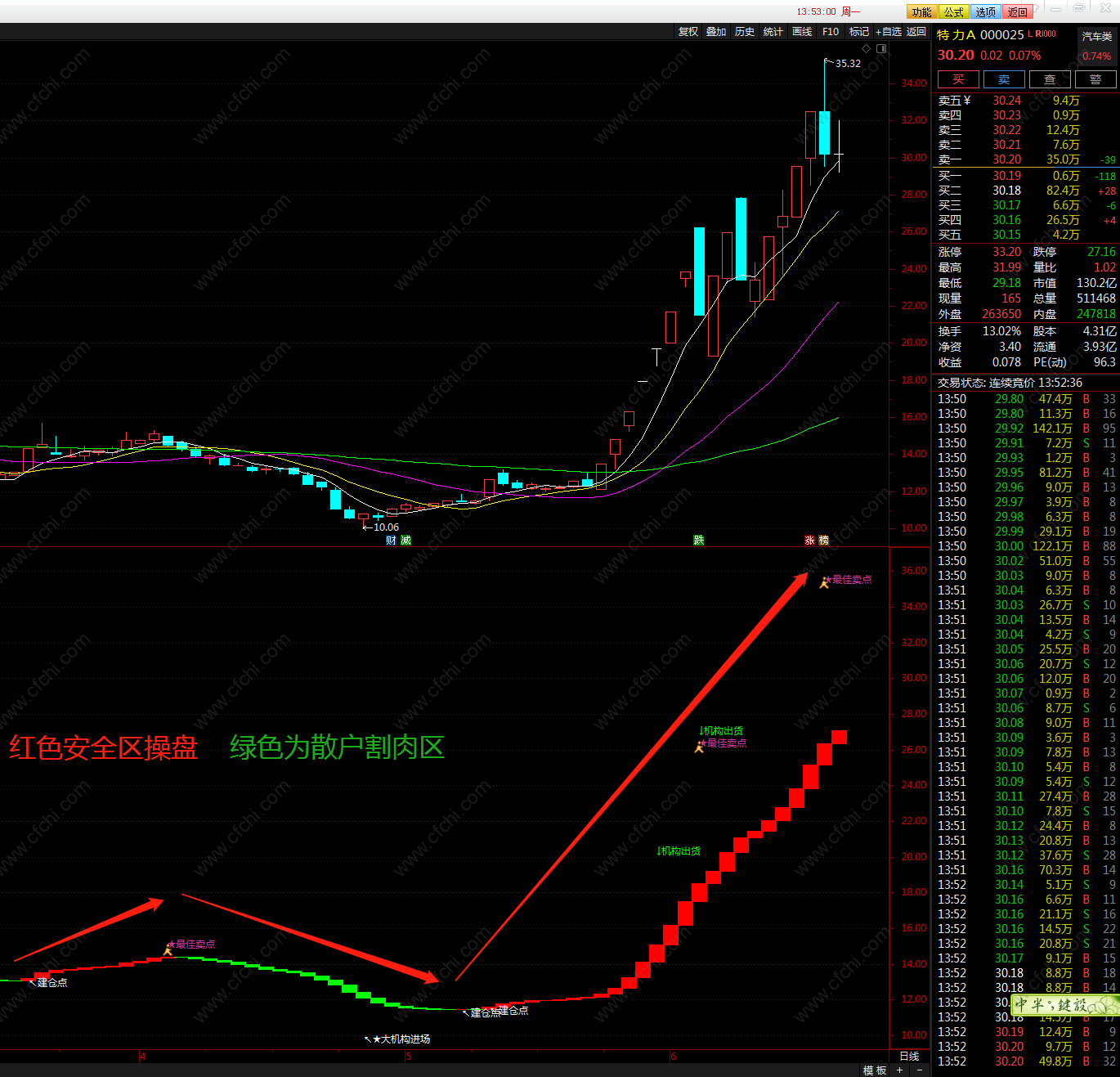The image size is (1120, 1077).
Task: Click the 跌停 value 27.16
Action: point(1101,252)
